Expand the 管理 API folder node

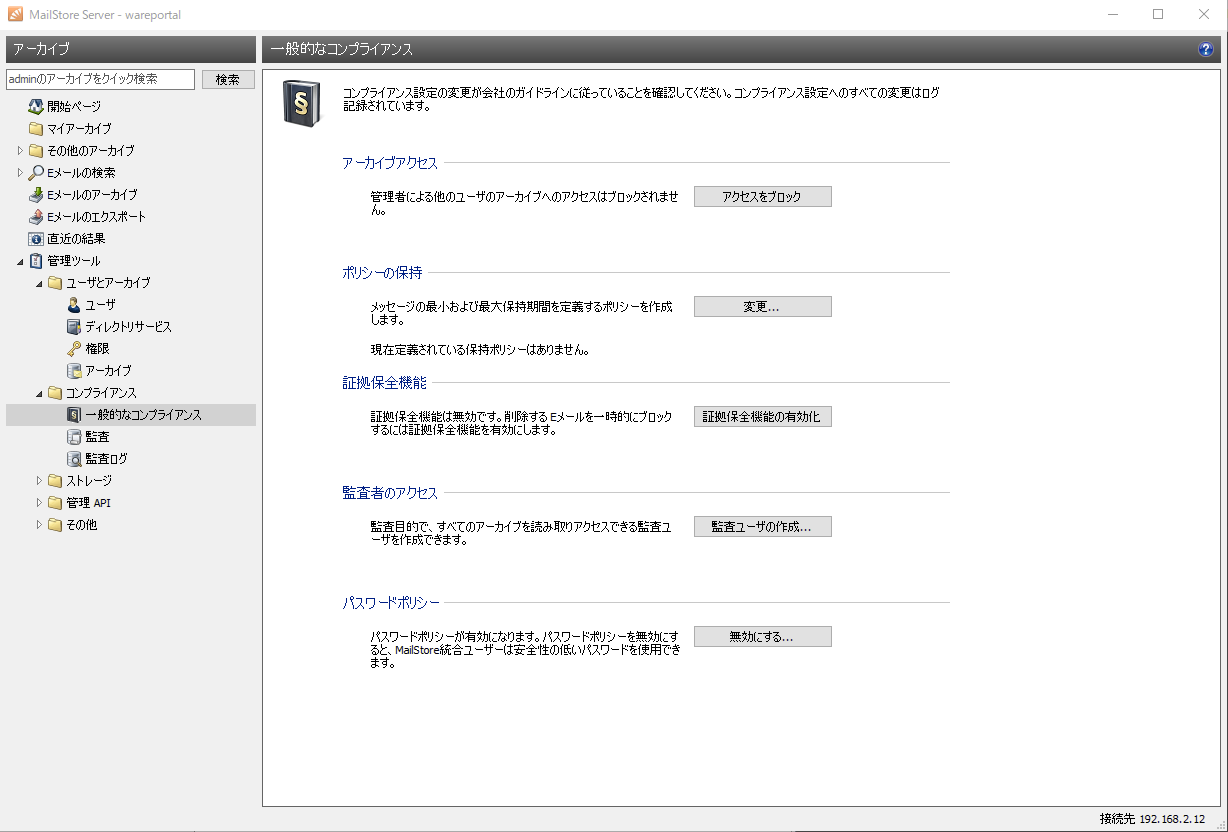click(x=40, y=503)
